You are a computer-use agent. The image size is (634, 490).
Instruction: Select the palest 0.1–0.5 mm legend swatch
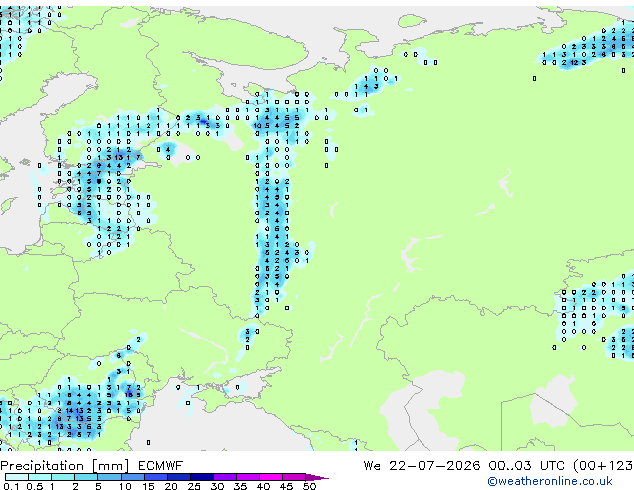coord(17,477)
